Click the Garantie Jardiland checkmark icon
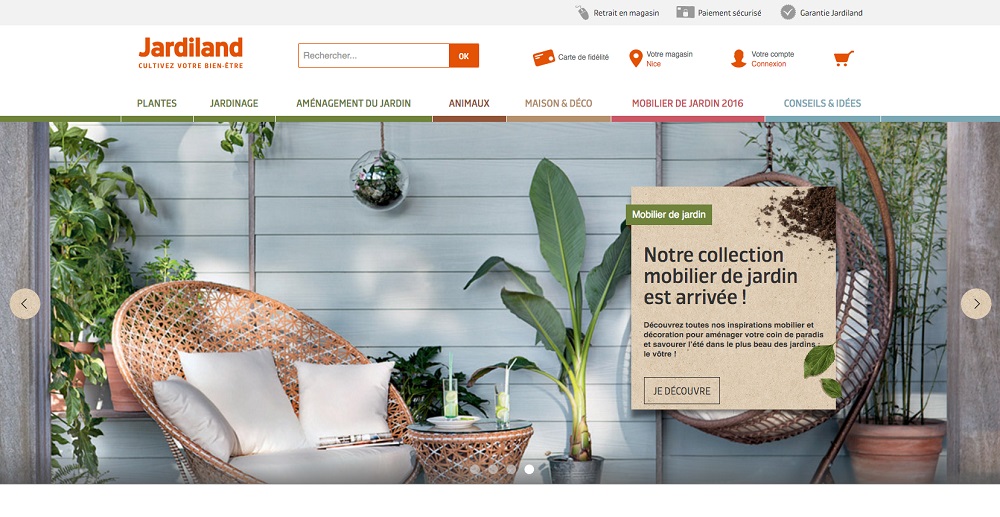 [x=788, y=12]
